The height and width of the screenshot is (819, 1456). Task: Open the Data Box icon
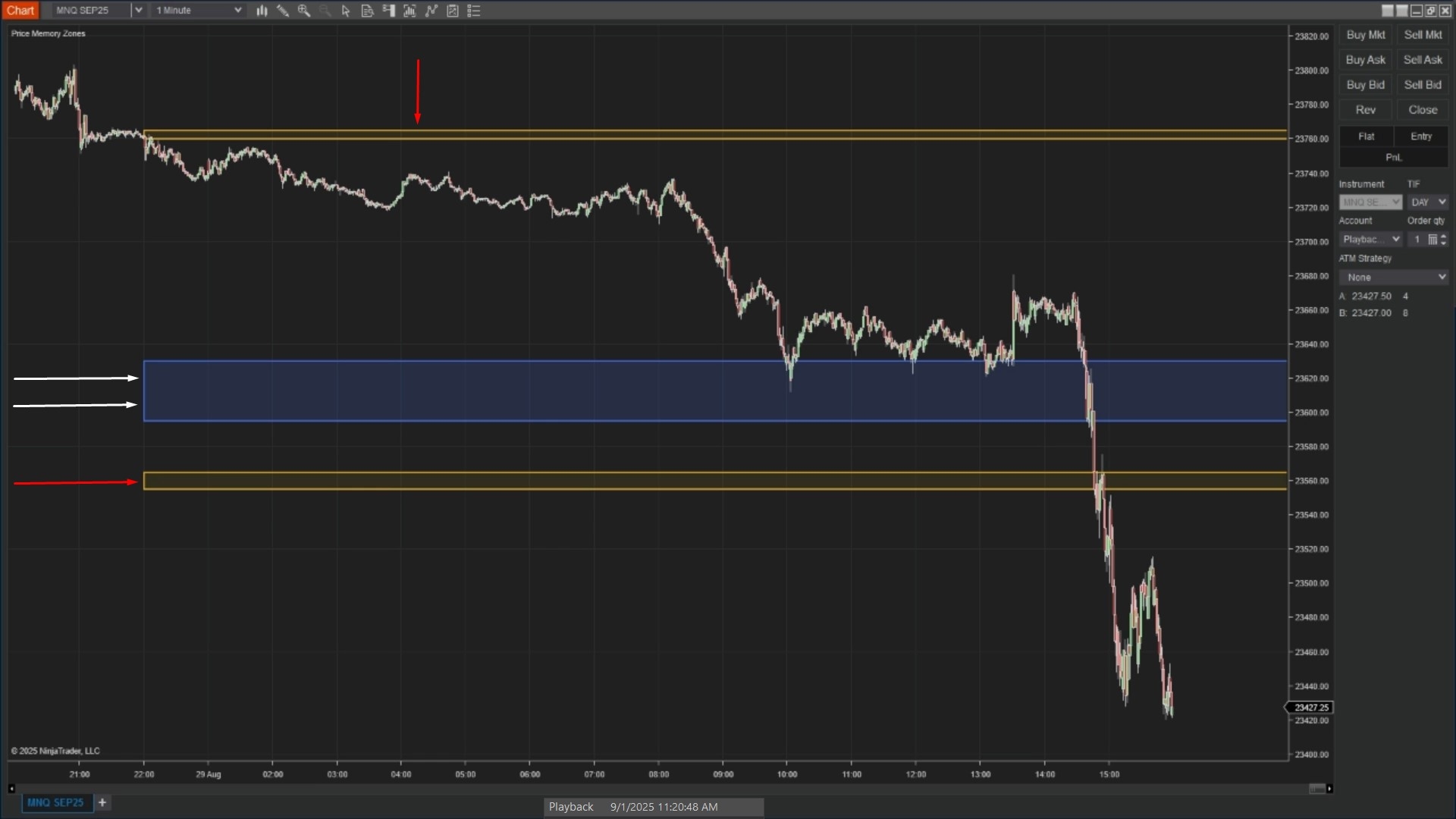[x=368, y=11]
